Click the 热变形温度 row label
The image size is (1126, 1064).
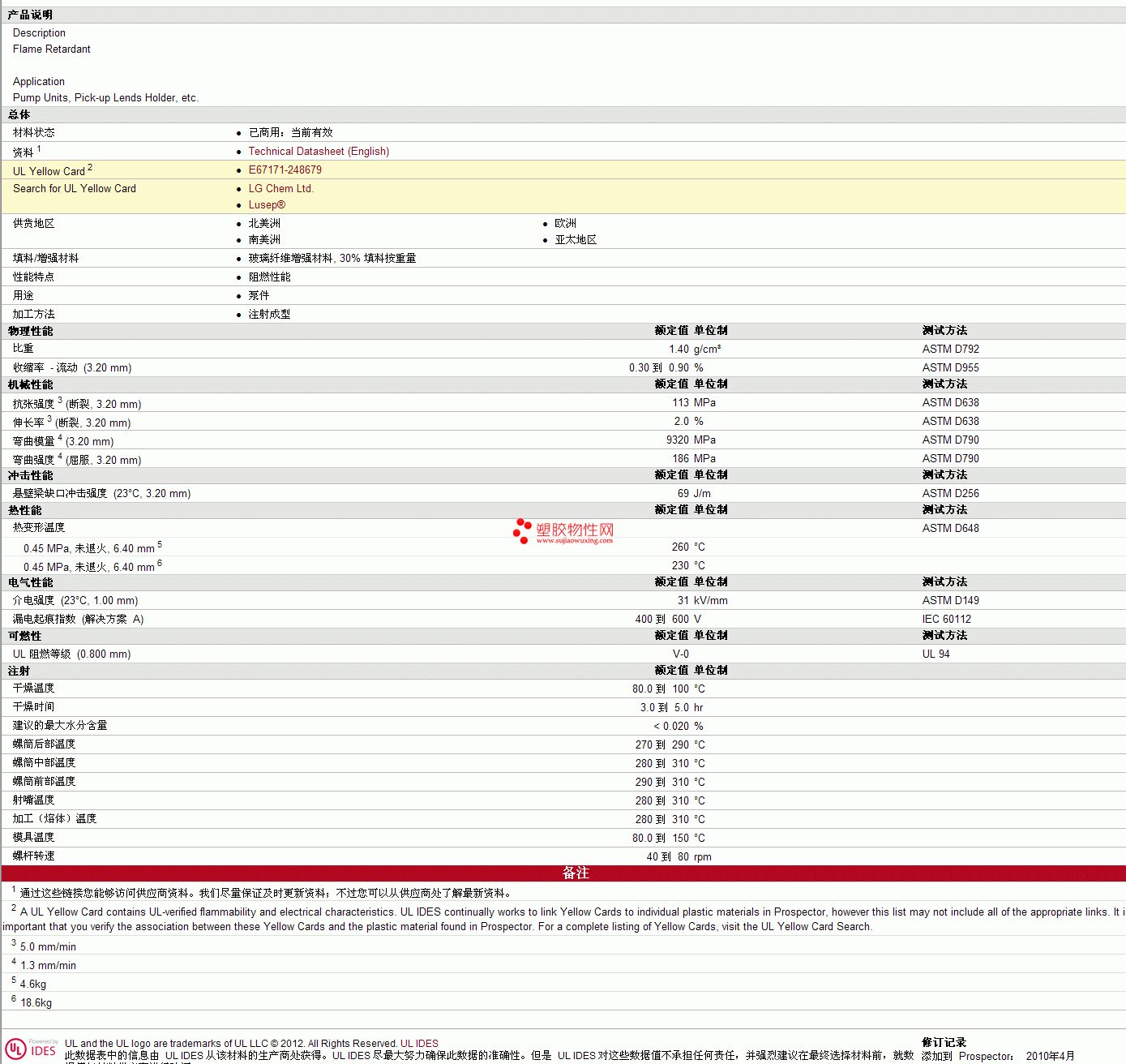(x=39, y=528)
